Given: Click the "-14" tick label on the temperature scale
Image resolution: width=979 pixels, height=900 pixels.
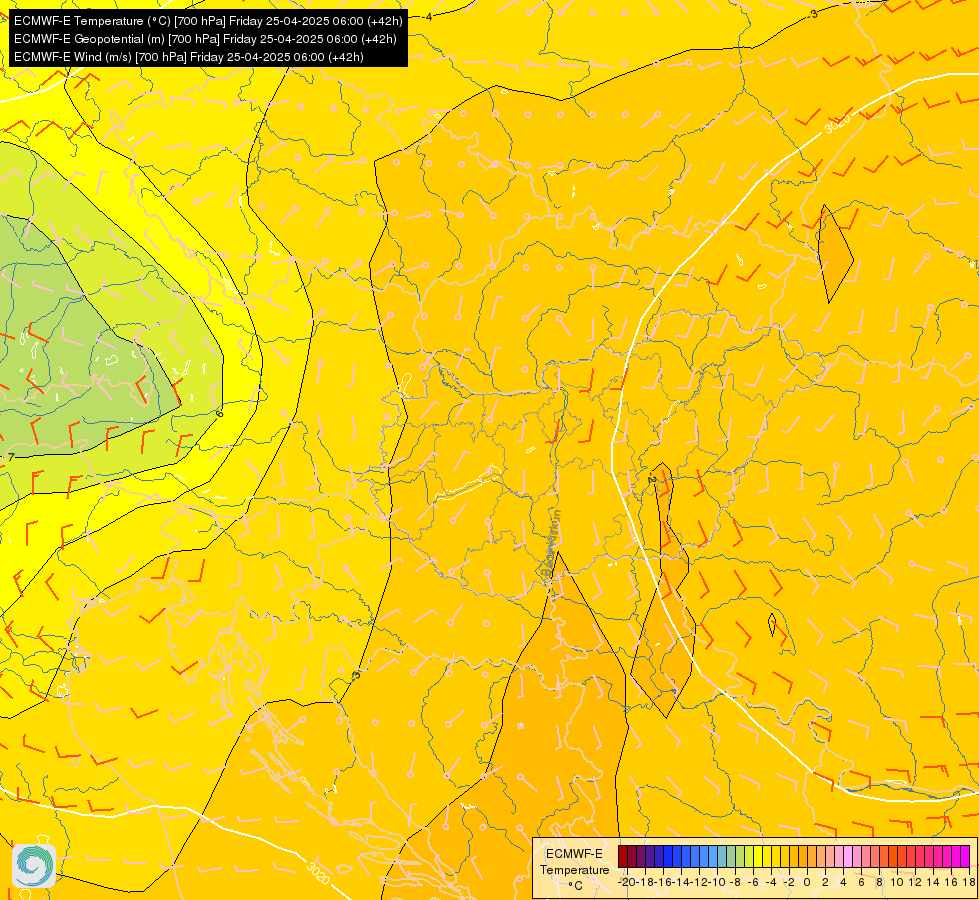Looking at the screenshot, I should click(681, 882).
